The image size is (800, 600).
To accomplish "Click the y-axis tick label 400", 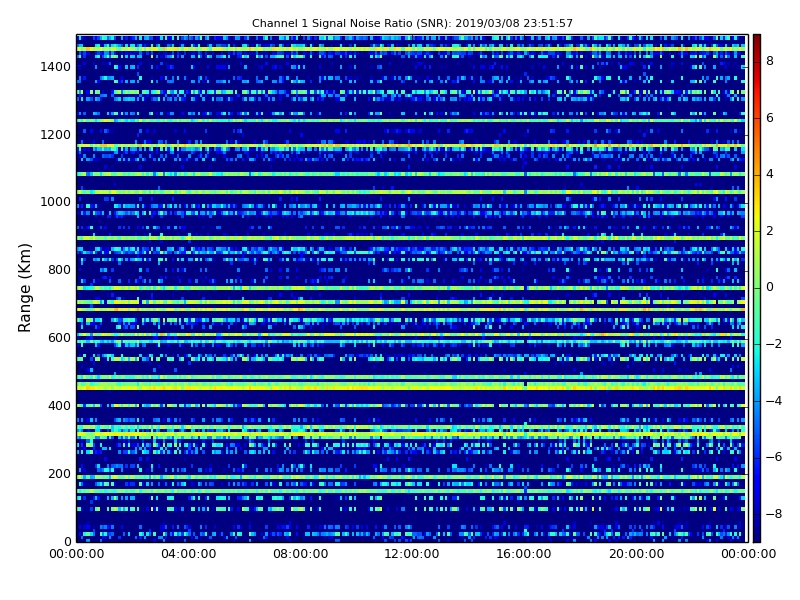I will point(59,406).
